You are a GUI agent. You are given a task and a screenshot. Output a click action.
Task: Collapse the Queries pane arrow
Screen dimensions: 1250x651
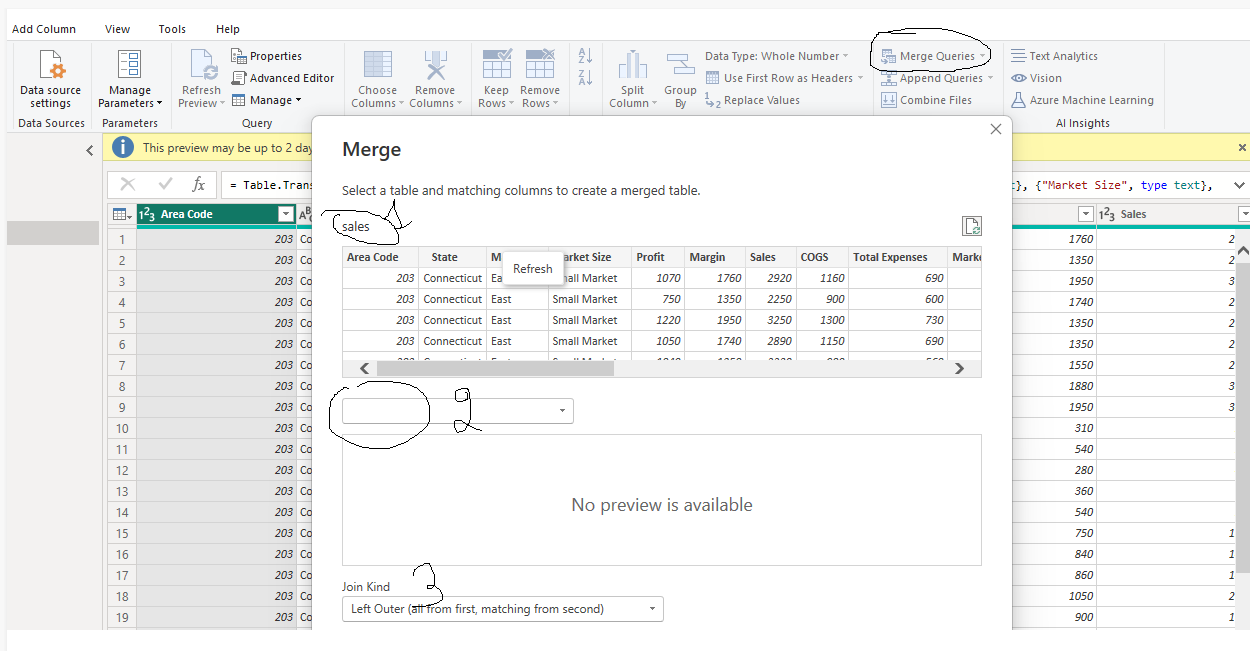(89, 151)
